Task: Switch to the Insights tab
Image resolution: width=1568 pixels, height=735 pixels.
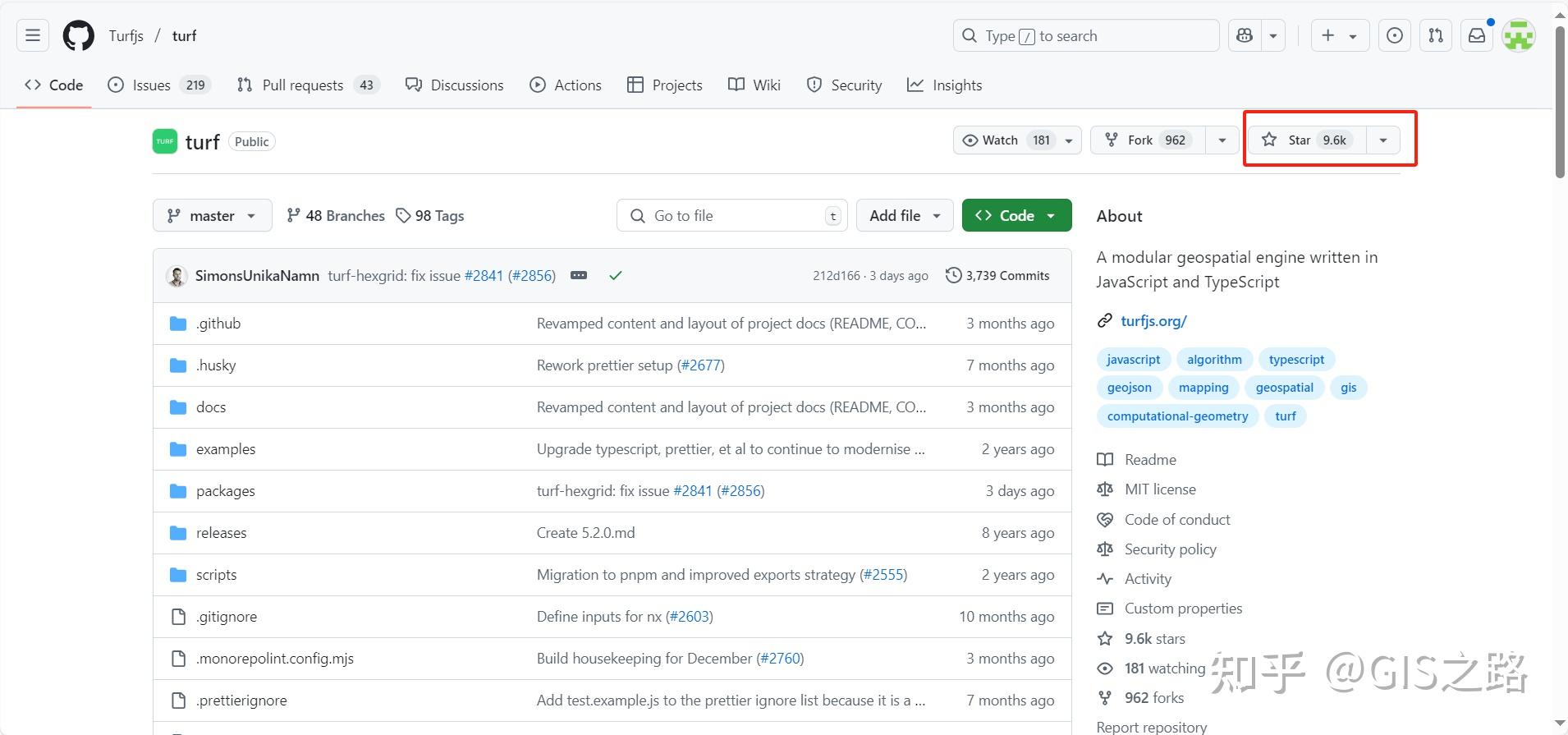Action: 945,85
